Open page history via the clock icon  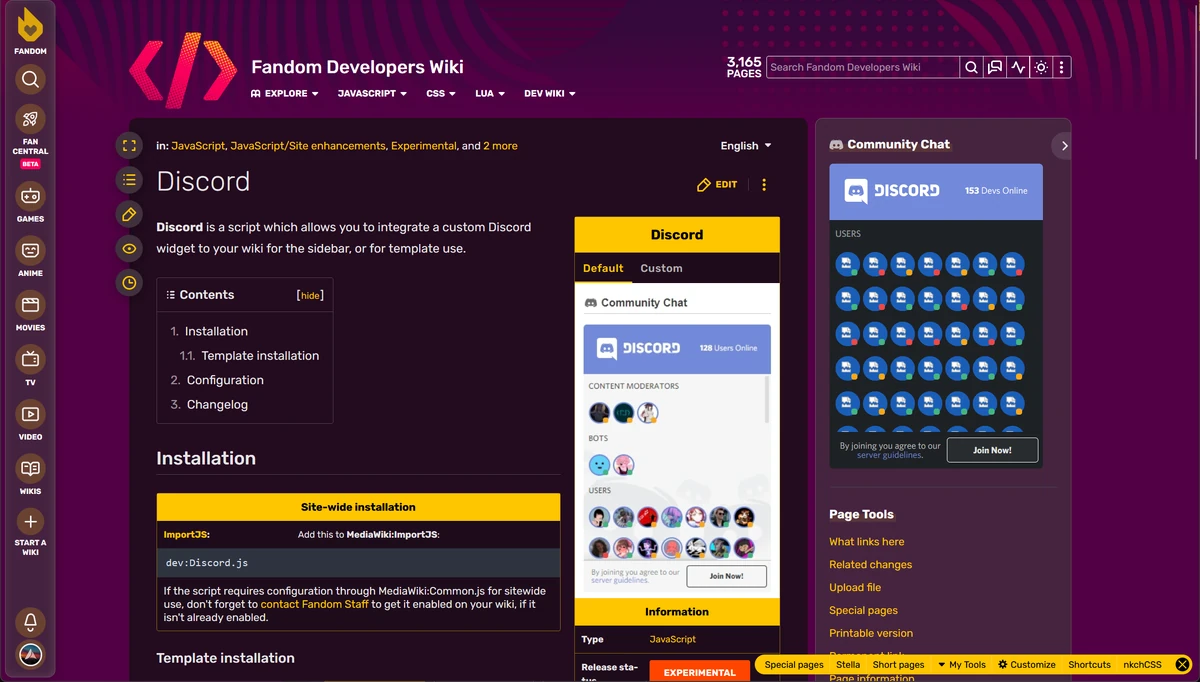coord(129,283)
